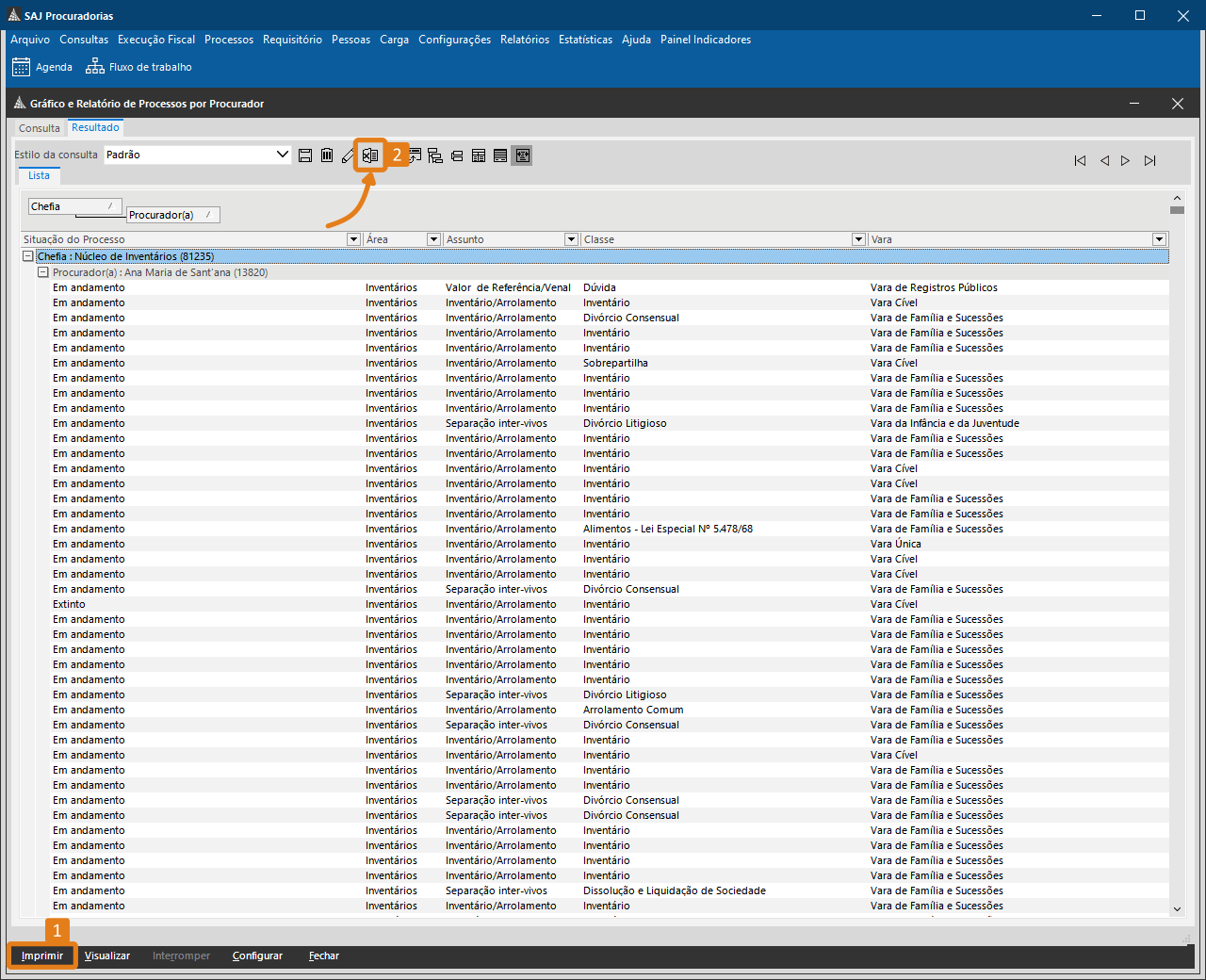Collapse the Chefia Núcleo de Inventários group
Screen dimensions: 1206x980
pyautogui.click(x=28, y=256)
